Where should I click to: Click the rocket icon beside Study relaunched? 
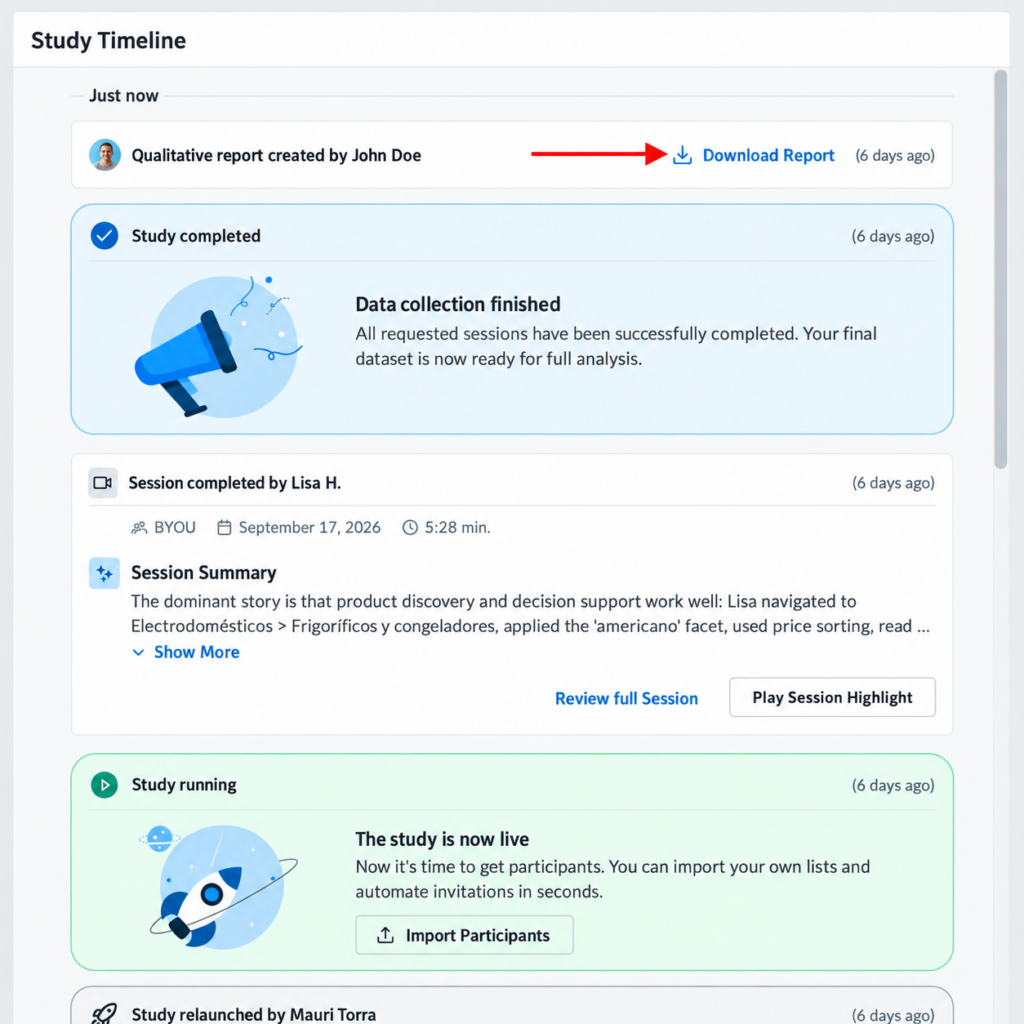pyautogui.click(x=104, y=1014)
